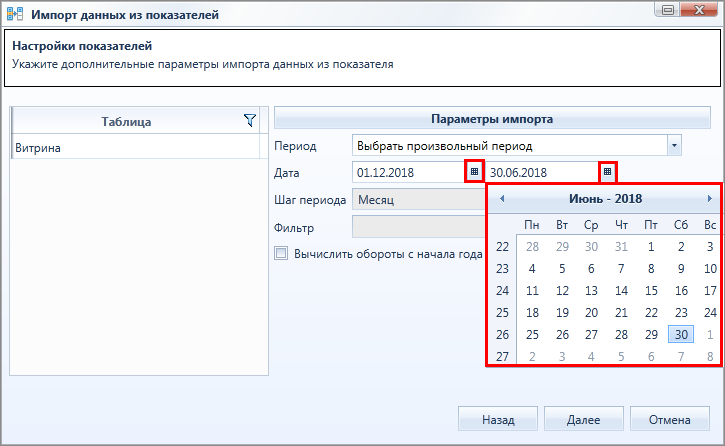Go to next month in calendar

tap(709, 199)
